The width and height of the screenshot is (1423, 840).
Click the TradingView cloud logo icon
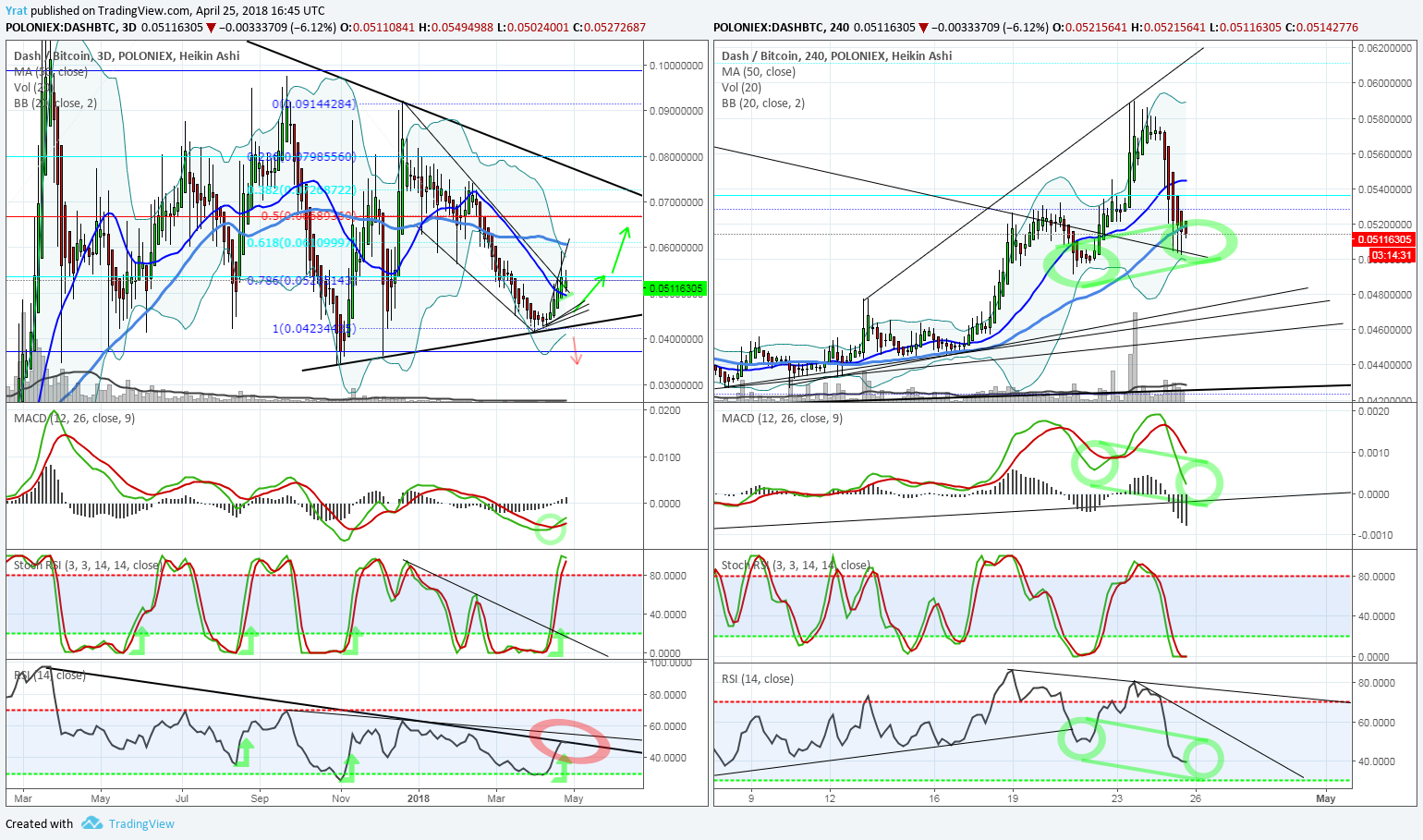point(91,823)
